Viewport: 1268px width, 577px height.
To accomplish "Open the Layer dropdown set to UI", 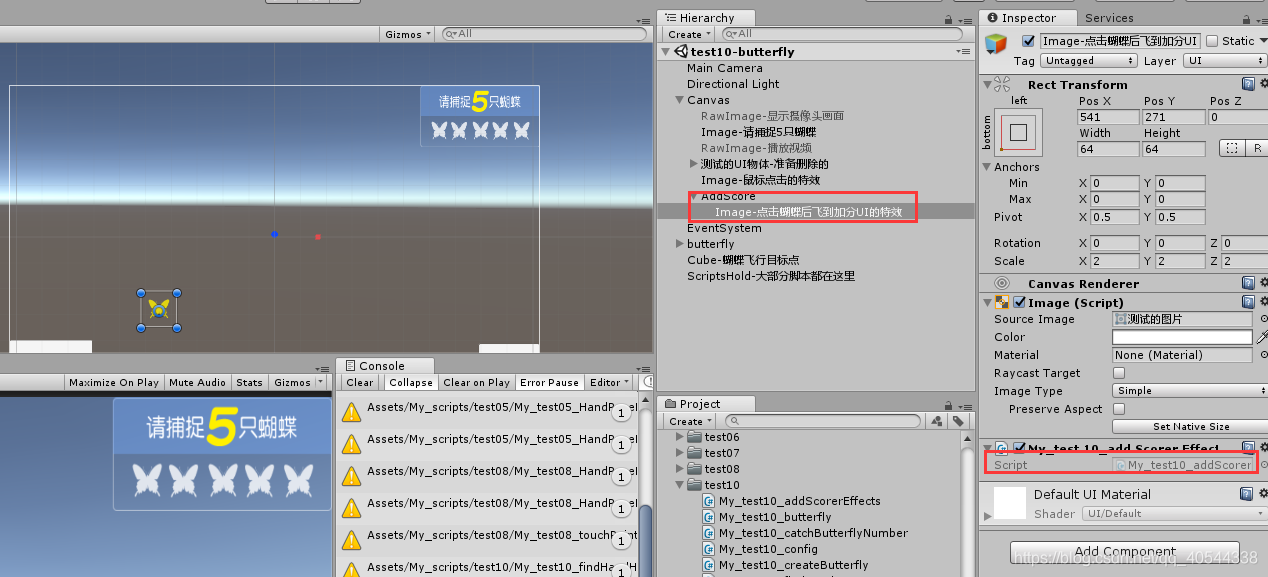I will (x=1224, y=60).
